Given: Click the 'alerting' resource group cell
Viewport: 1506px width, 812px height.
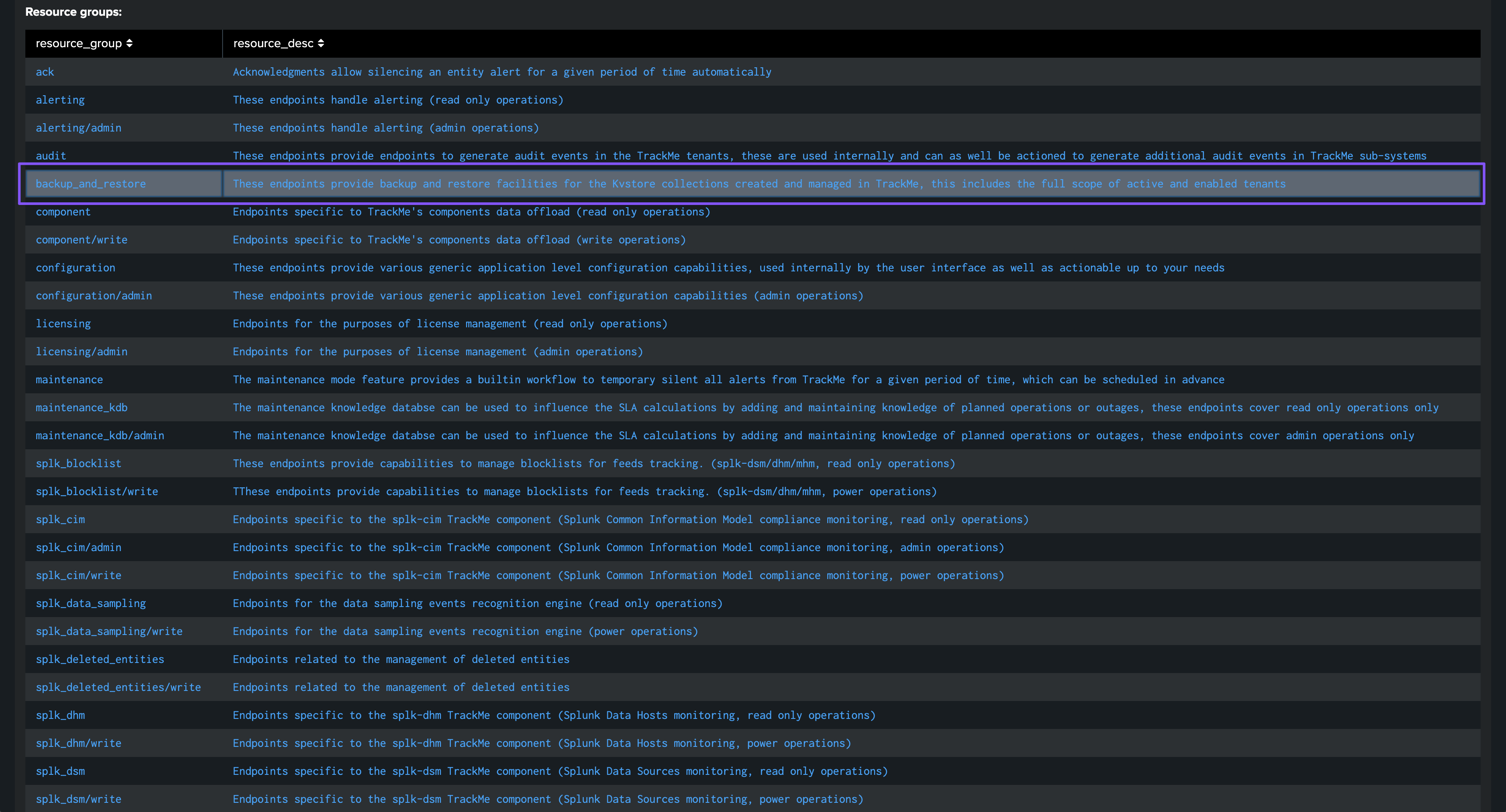Looking at the screenshot, I should click(60, 100).
